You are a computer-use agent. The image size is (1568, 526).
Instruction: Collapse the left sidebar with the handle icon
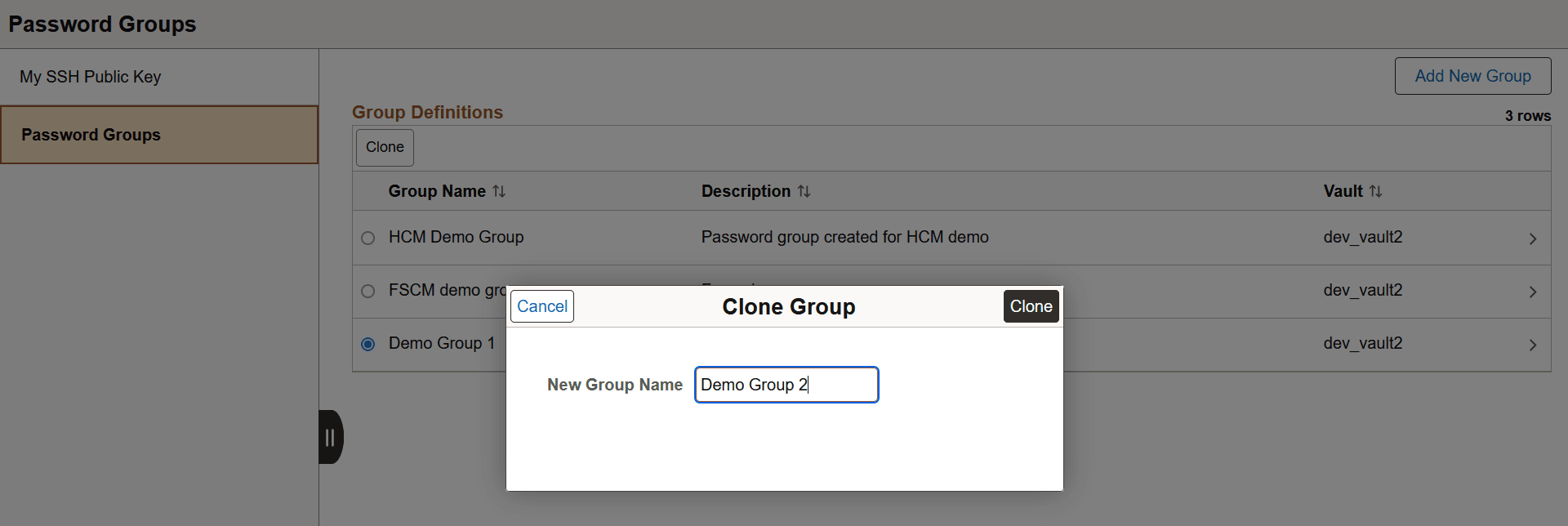coord(331,437)
